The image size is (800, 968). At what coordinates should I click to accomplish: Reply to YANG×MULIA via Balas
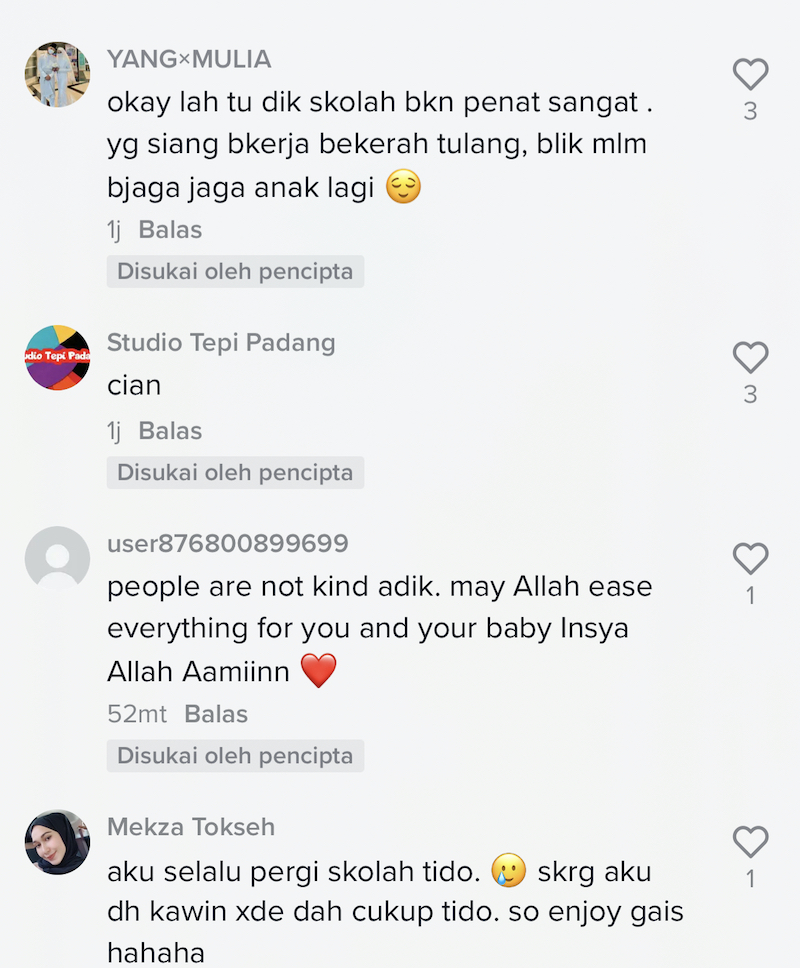coord(170,230)
